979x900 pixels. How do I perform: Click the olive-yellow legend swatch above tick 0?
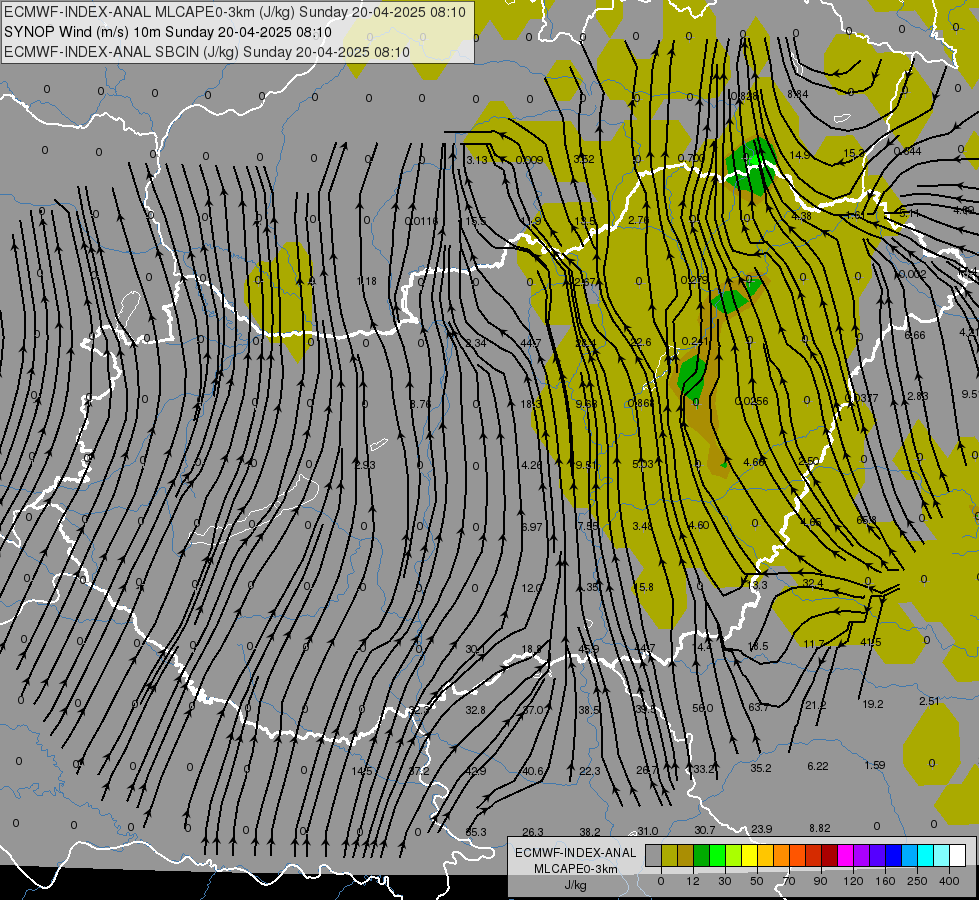pyautogui.click(x=669, y=856)
